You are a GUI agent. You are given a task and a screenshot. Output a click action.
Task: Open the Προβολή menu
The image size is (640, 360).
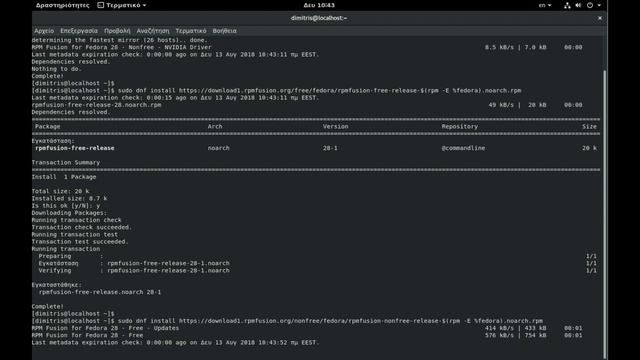(117, 31)
